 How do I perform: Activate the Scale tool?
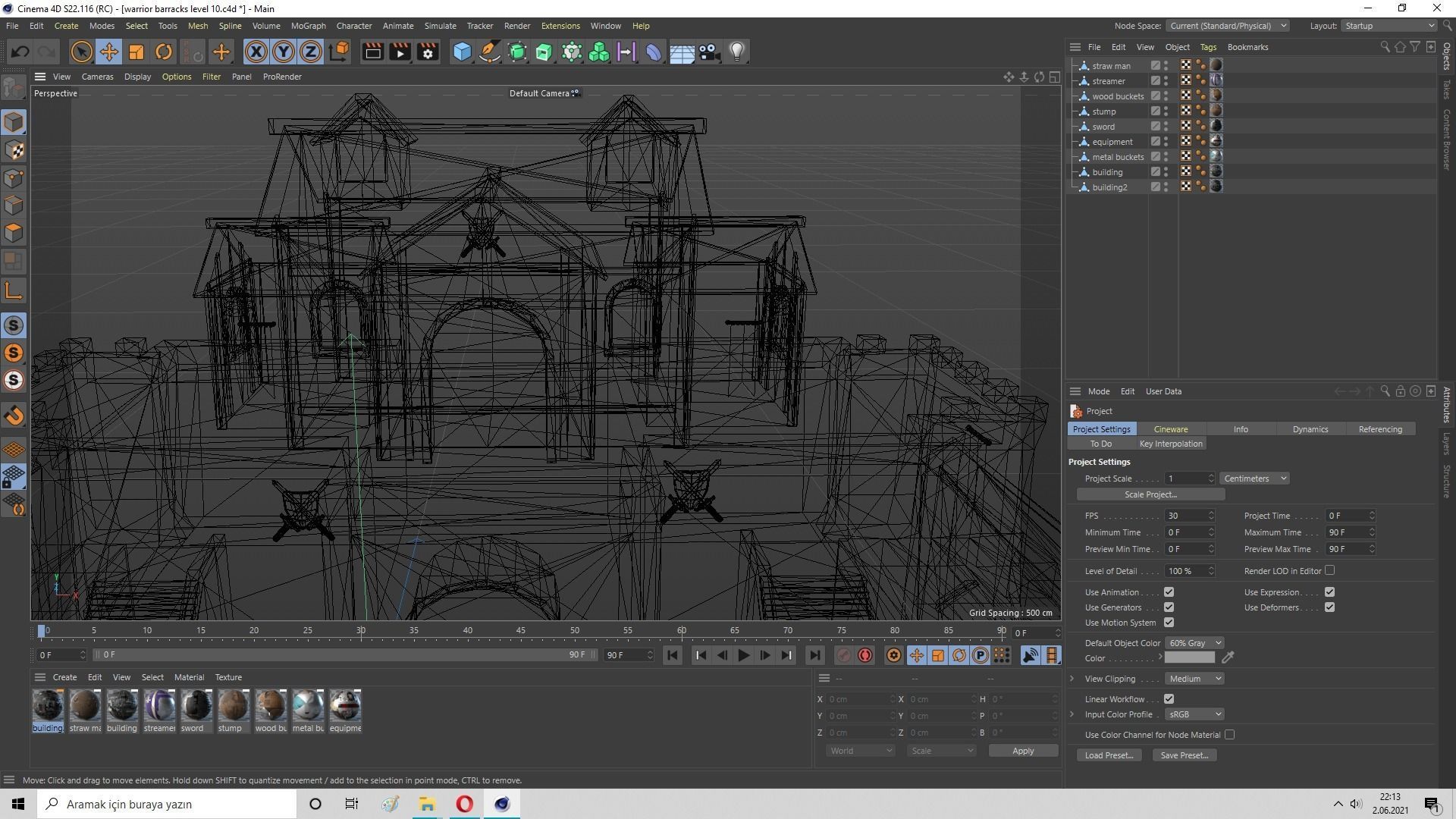(136, 52)
